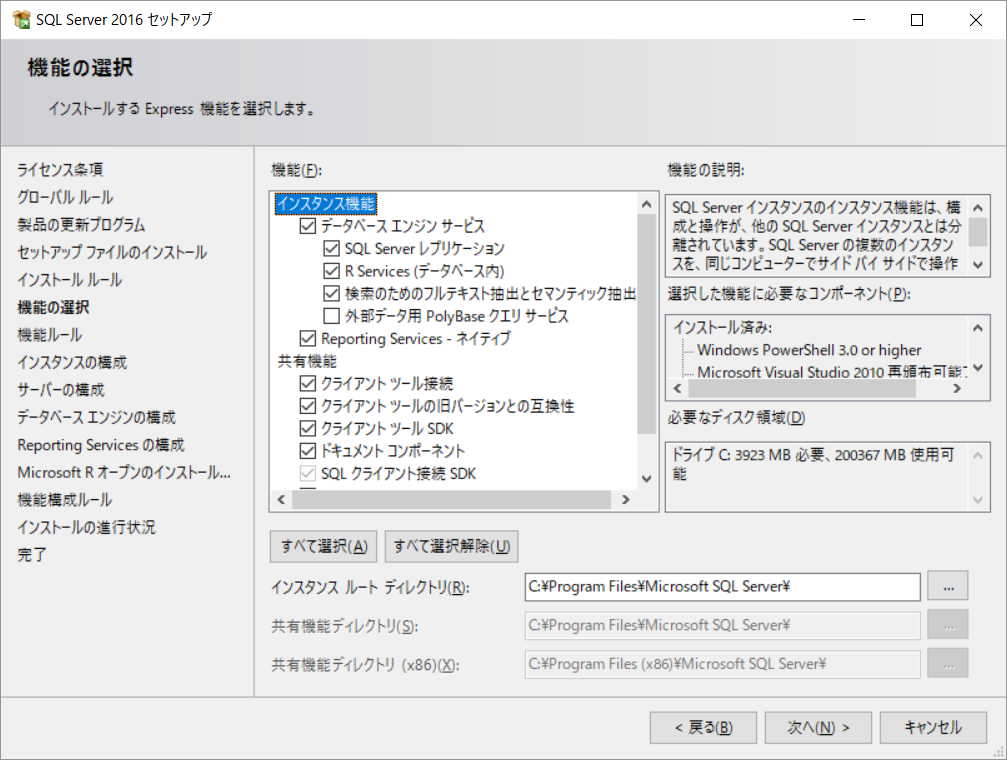The image size is (1007, 760).
Task: Toggle クライアント ツール SDK checkbox
Action: tap(308, 429)
